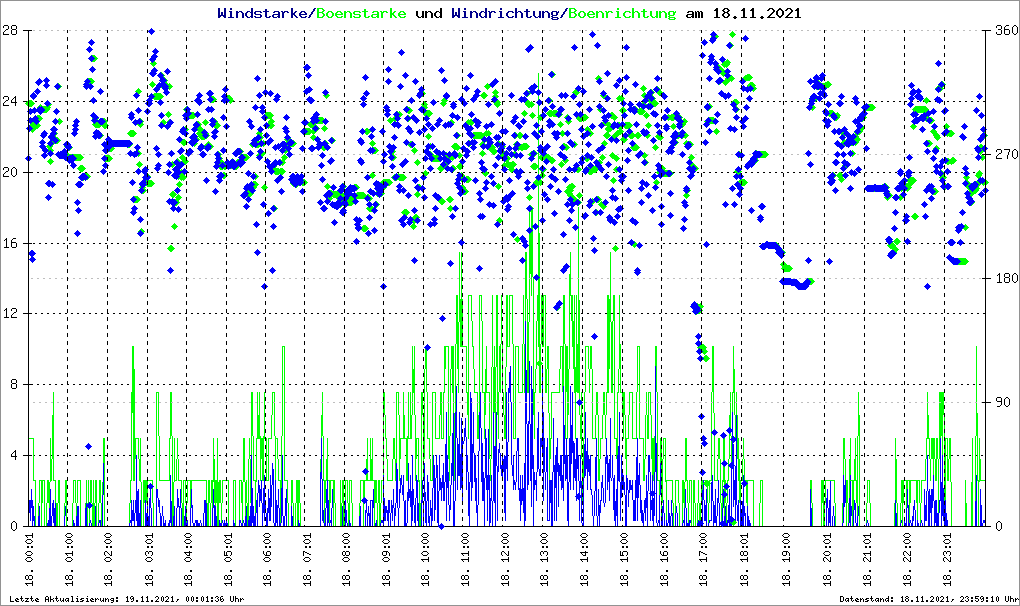The image size is (1020, 606).
Task: Click the date "18.11.2021" in chart title
Action: pyautogui.click(x=756, y=14)
